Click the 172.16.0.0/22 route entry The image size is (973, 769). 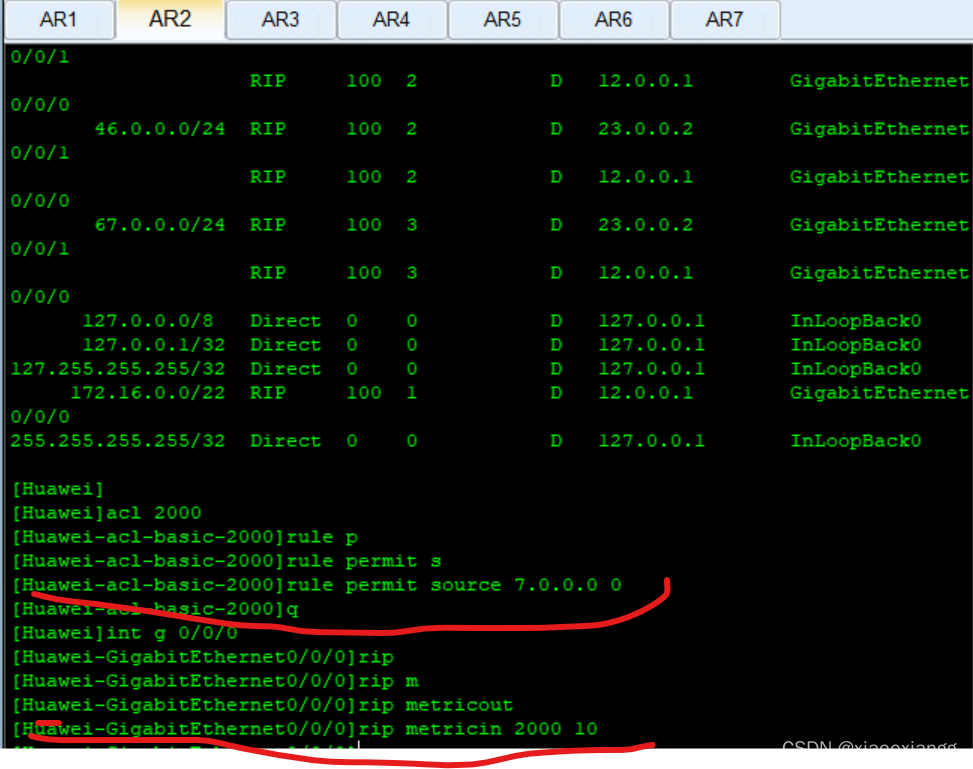pyautogui.click(x=148, y=393)
